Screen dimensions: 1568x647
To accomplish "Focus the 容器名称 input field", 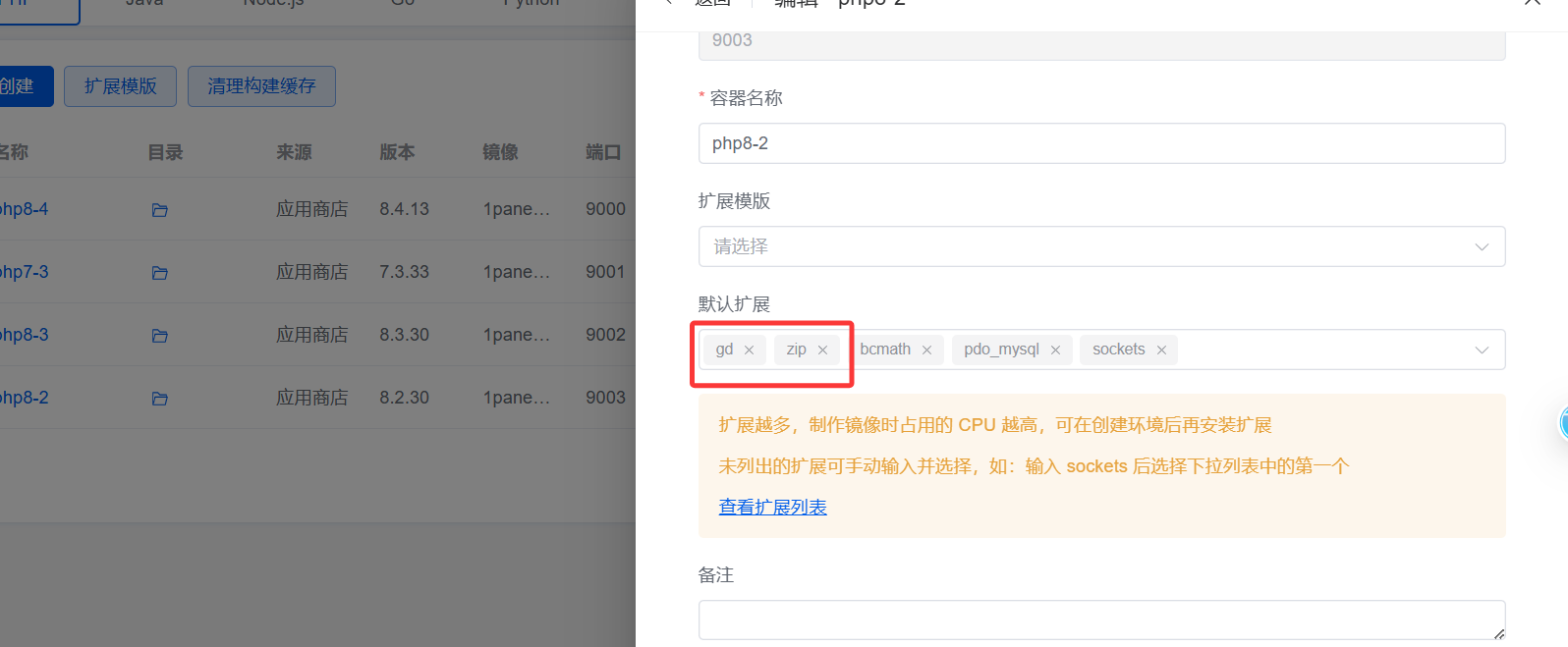I will click(1100, 143).
